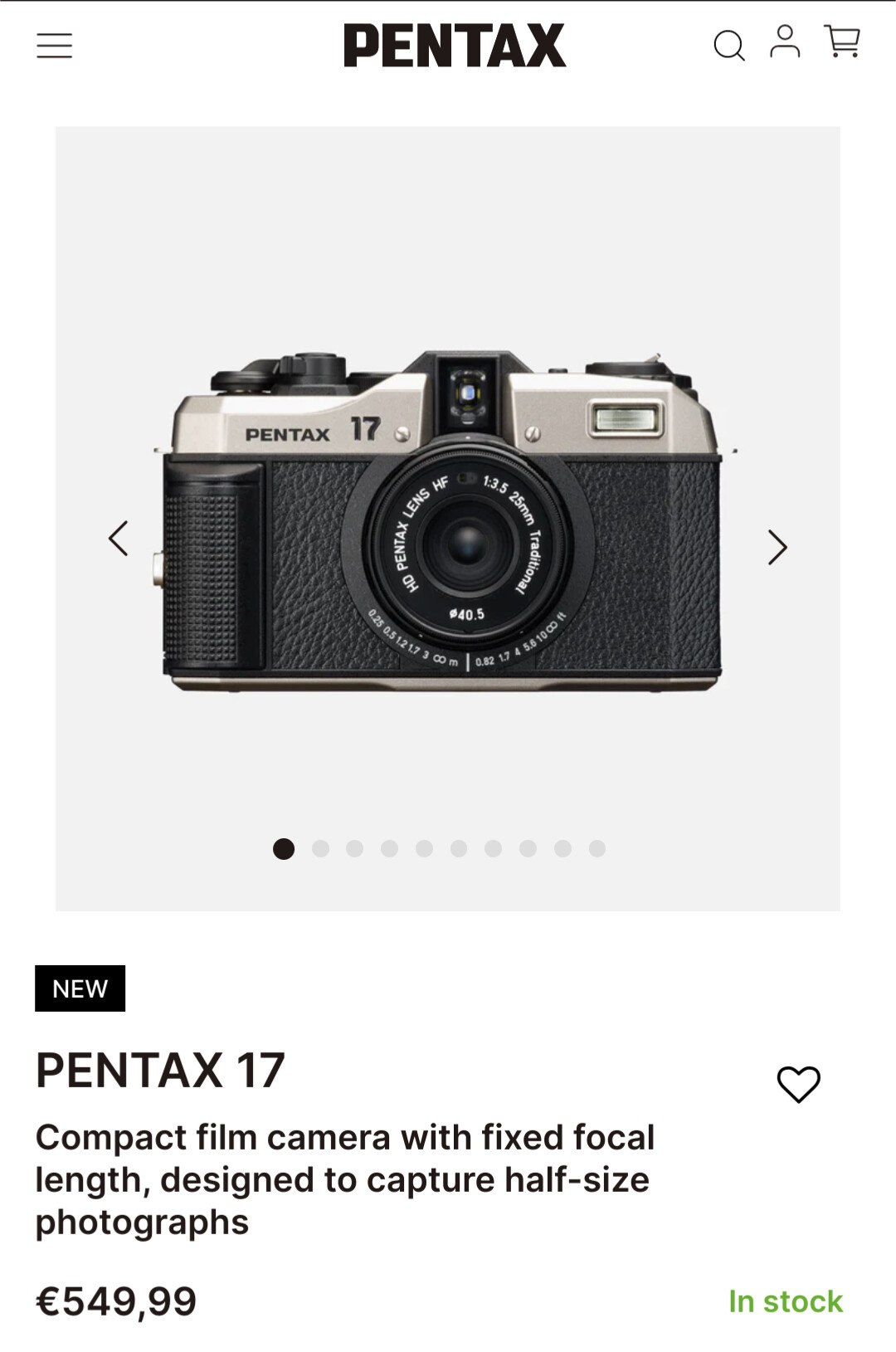Screen dimensions: 896x1352
Task: Open the hamburger navigation menu
Action: [x=55, y=46]
